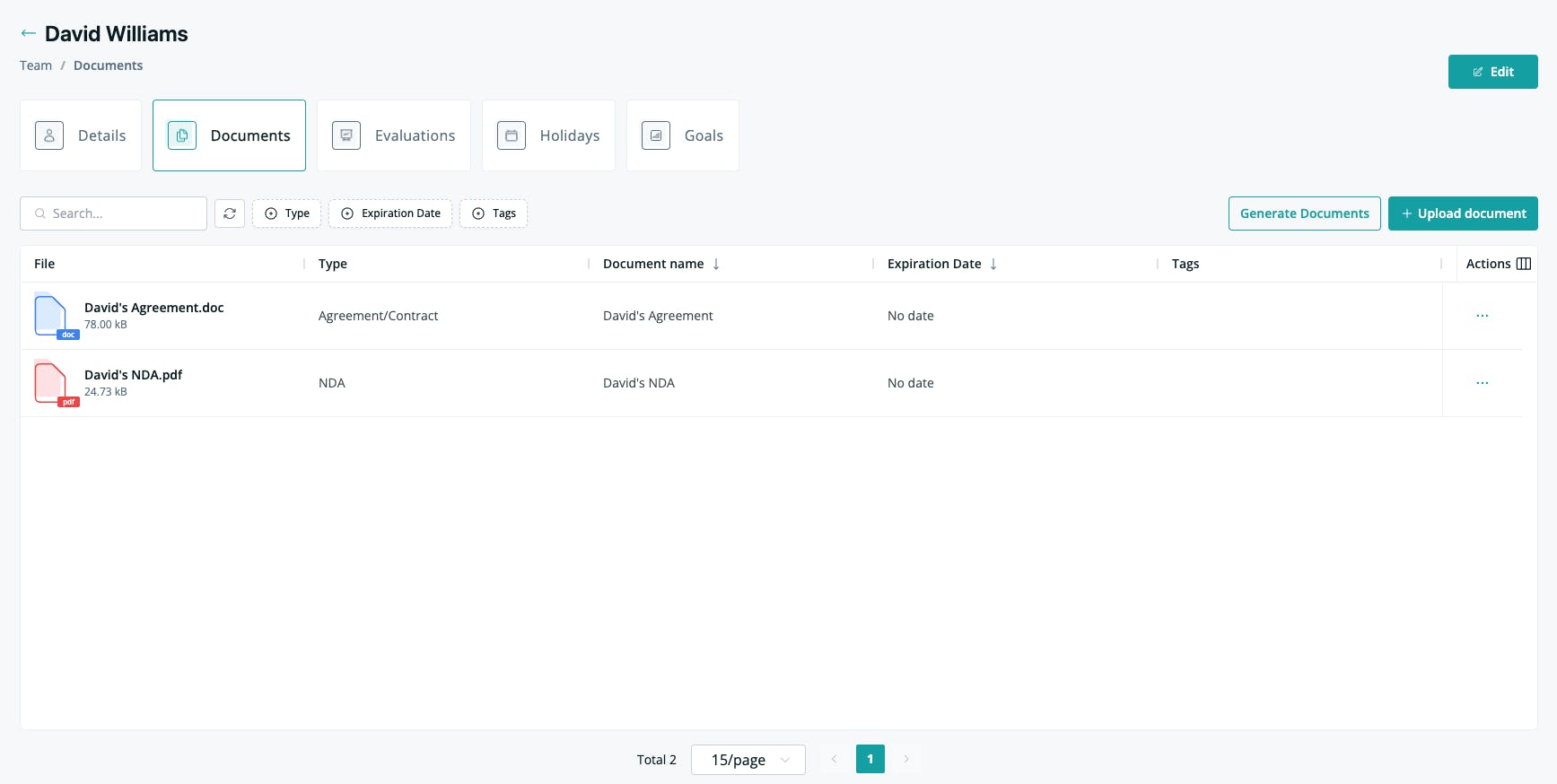
Task: Expand the 15/page size dropdown
Action: pos(748,760)
